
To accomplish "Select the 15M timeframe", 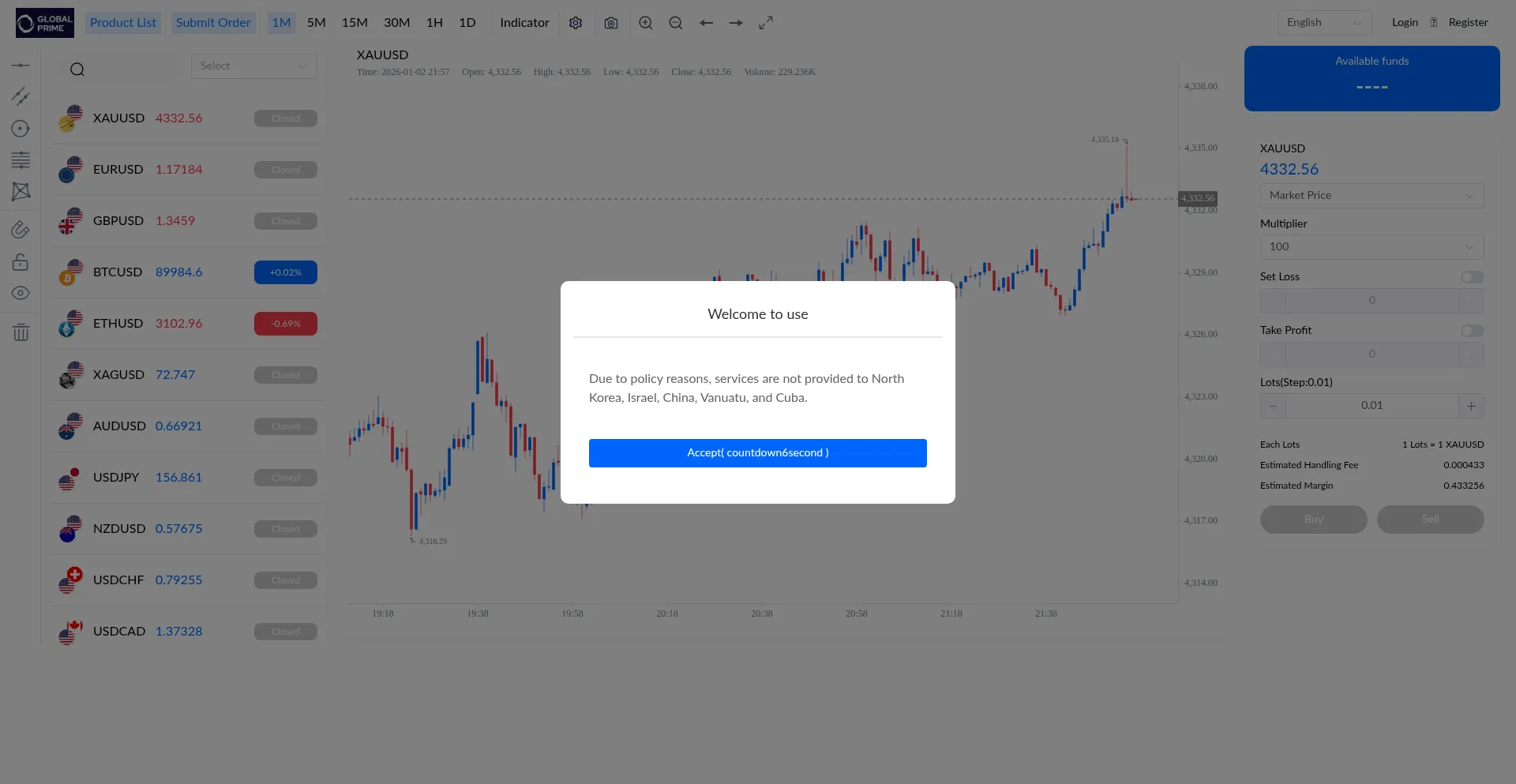I will (355, 23).
